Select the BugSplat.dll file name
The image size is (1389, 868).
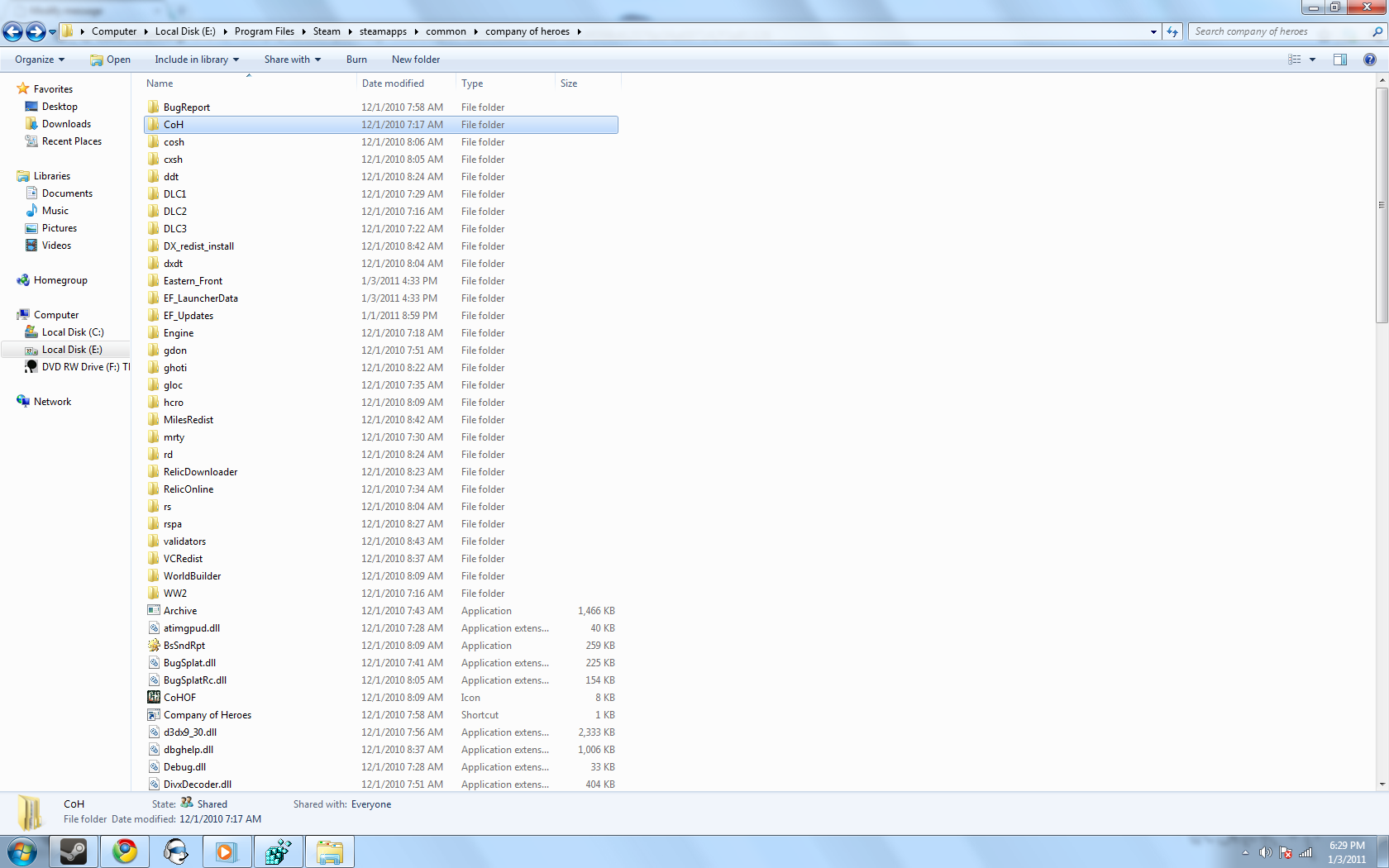[x=189, y=663]
